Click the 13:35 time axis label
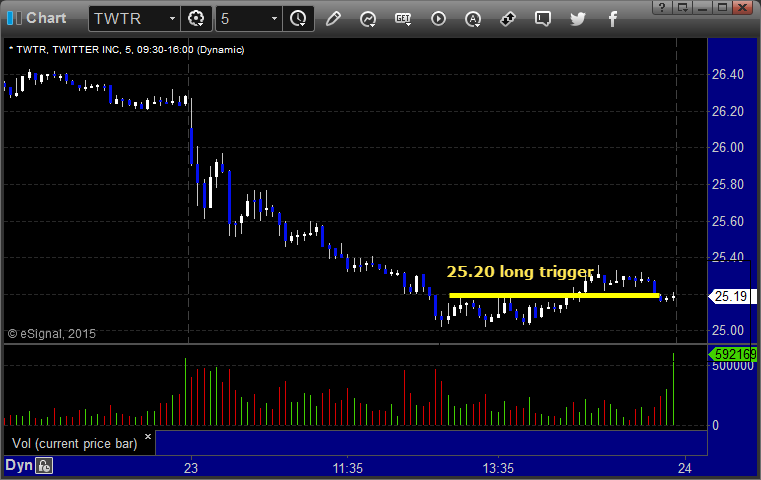The image size is (761, 480). pyautogui.click(x=498, y=468)
